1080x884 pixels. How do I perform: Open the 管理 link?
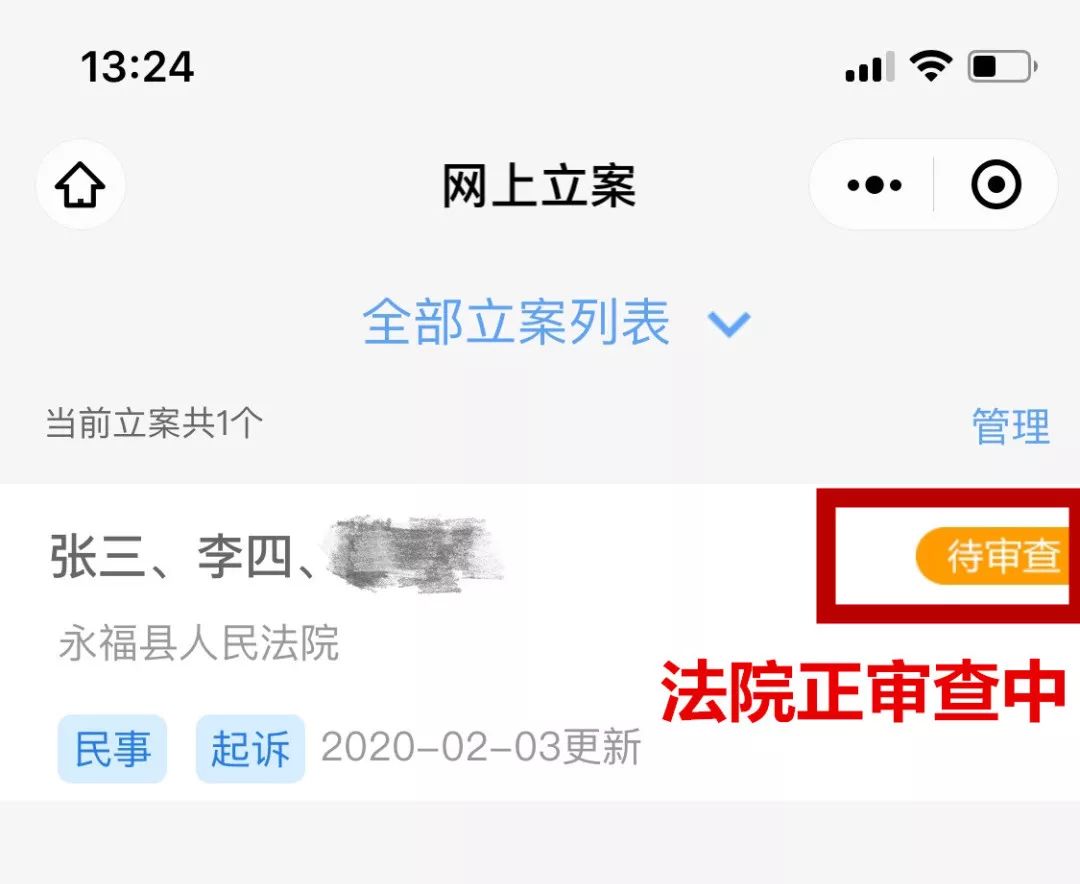pos(1010,426)
